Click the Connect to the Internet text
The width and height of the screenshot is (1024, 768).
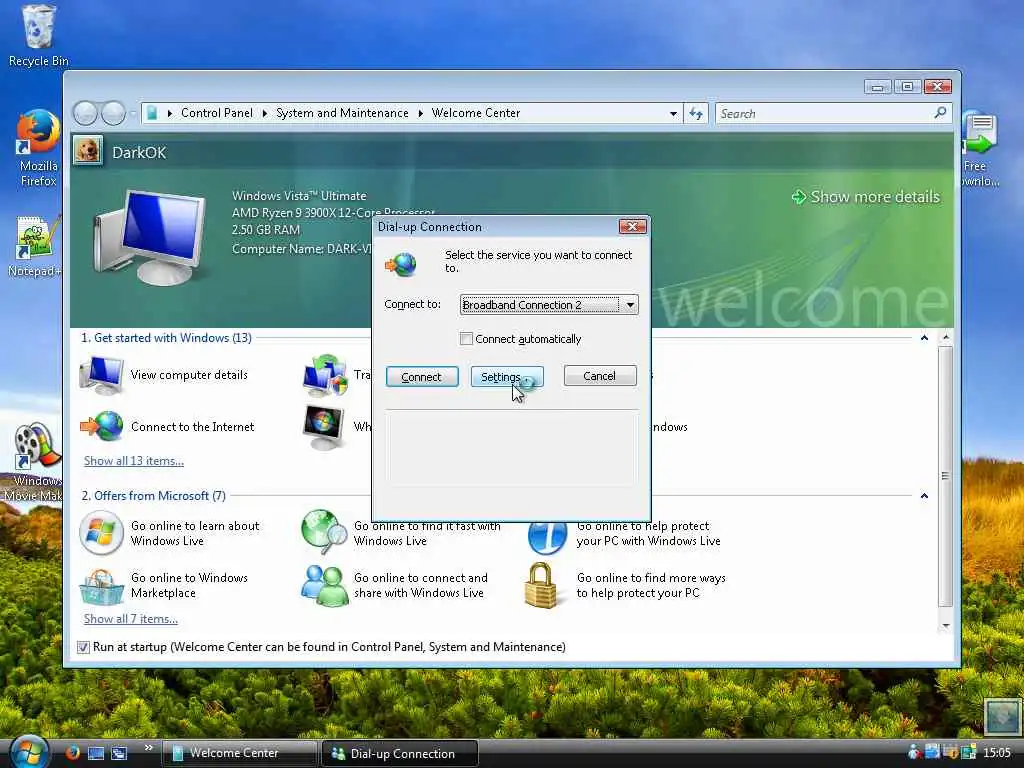193,426
